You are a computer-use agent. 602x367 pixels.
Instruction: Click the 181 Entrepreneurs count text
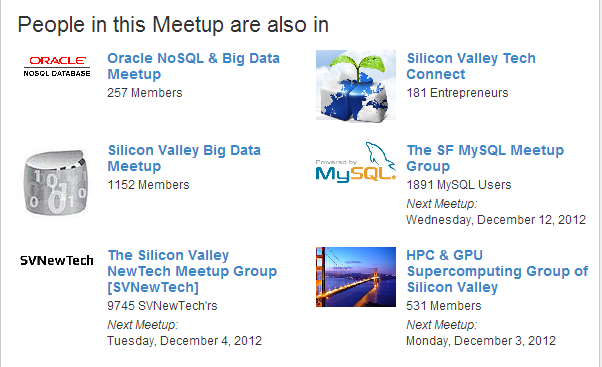click(x=457, y=93)
